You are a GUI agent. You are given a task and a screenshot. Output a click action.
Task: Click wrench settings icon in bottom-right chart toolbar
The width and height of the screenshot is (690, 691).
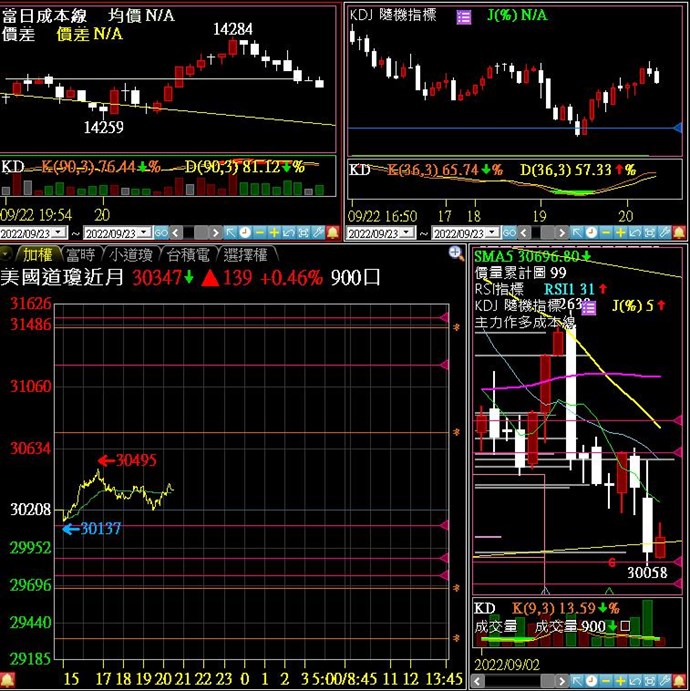coord(664,681)
